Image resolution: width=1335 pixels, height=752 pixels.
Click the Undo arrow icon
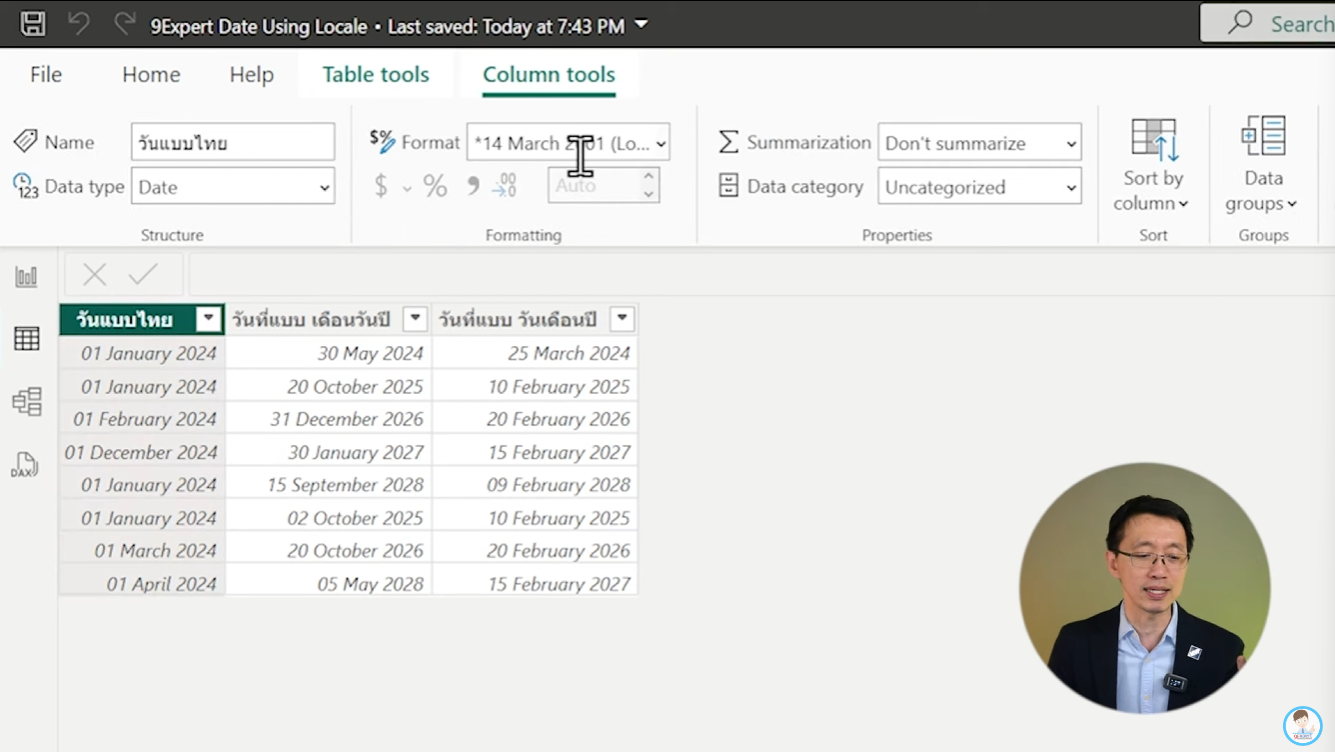[78, 24]
